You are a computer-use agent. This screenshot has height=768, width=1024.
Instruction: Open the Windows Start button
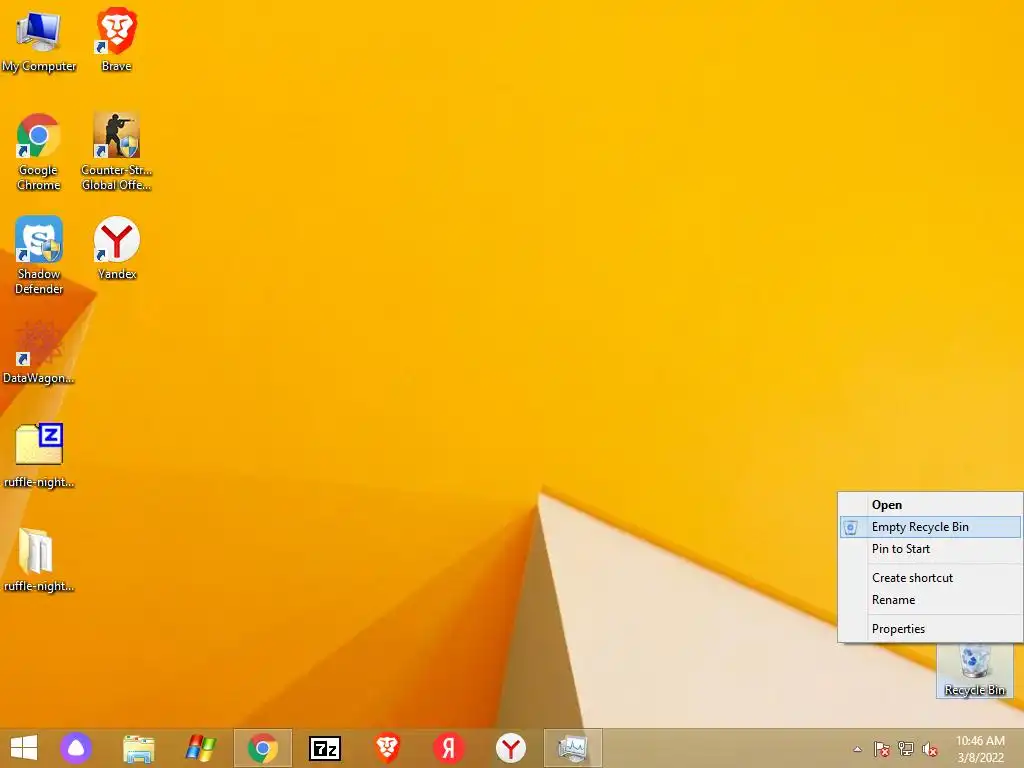(24, 748)
